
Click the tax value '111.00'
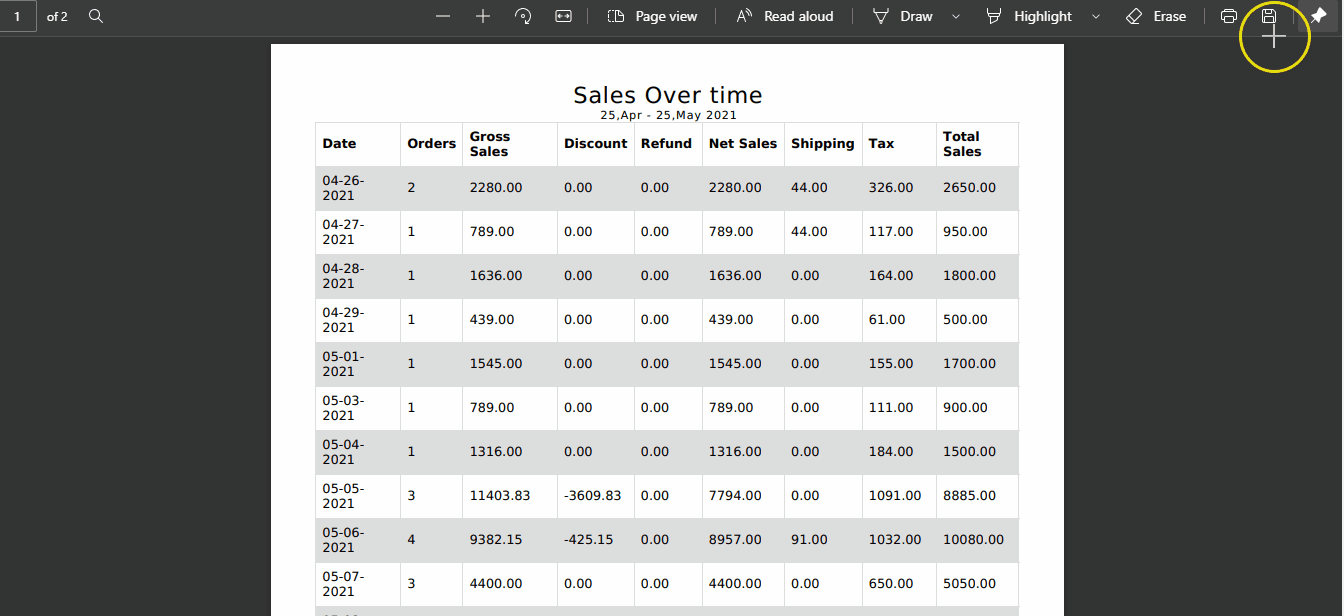[x=891, y=408]
